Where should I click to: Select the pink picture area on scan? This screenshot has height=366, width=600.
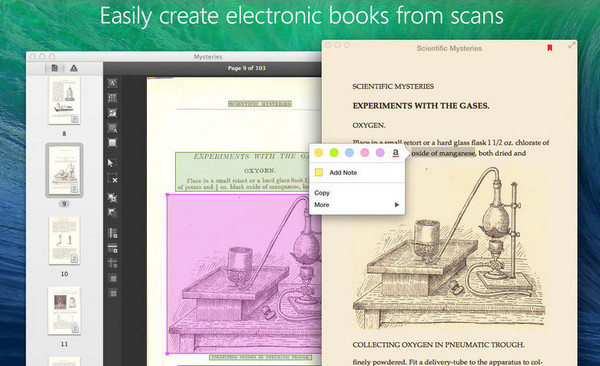coord(244,274)
